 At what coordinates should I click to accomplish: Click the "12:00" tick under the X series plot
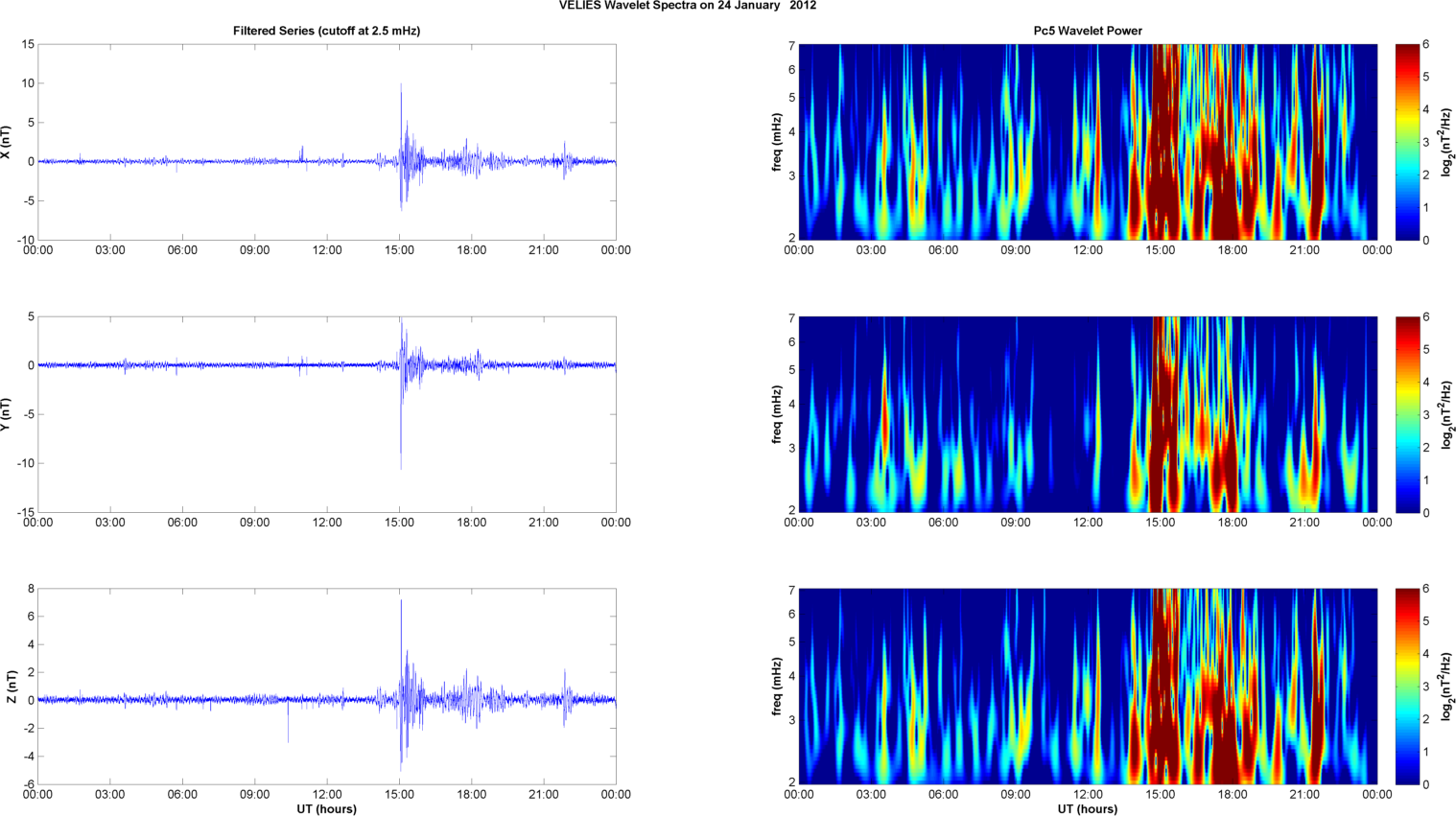click(327, 250)
